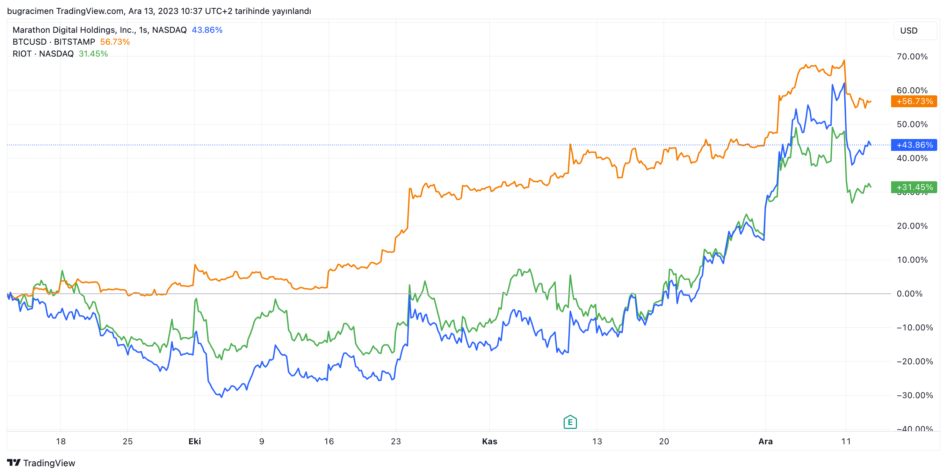Click Marathon's 43.86% value in the legend
947x475 pixels.
point(207,30)
